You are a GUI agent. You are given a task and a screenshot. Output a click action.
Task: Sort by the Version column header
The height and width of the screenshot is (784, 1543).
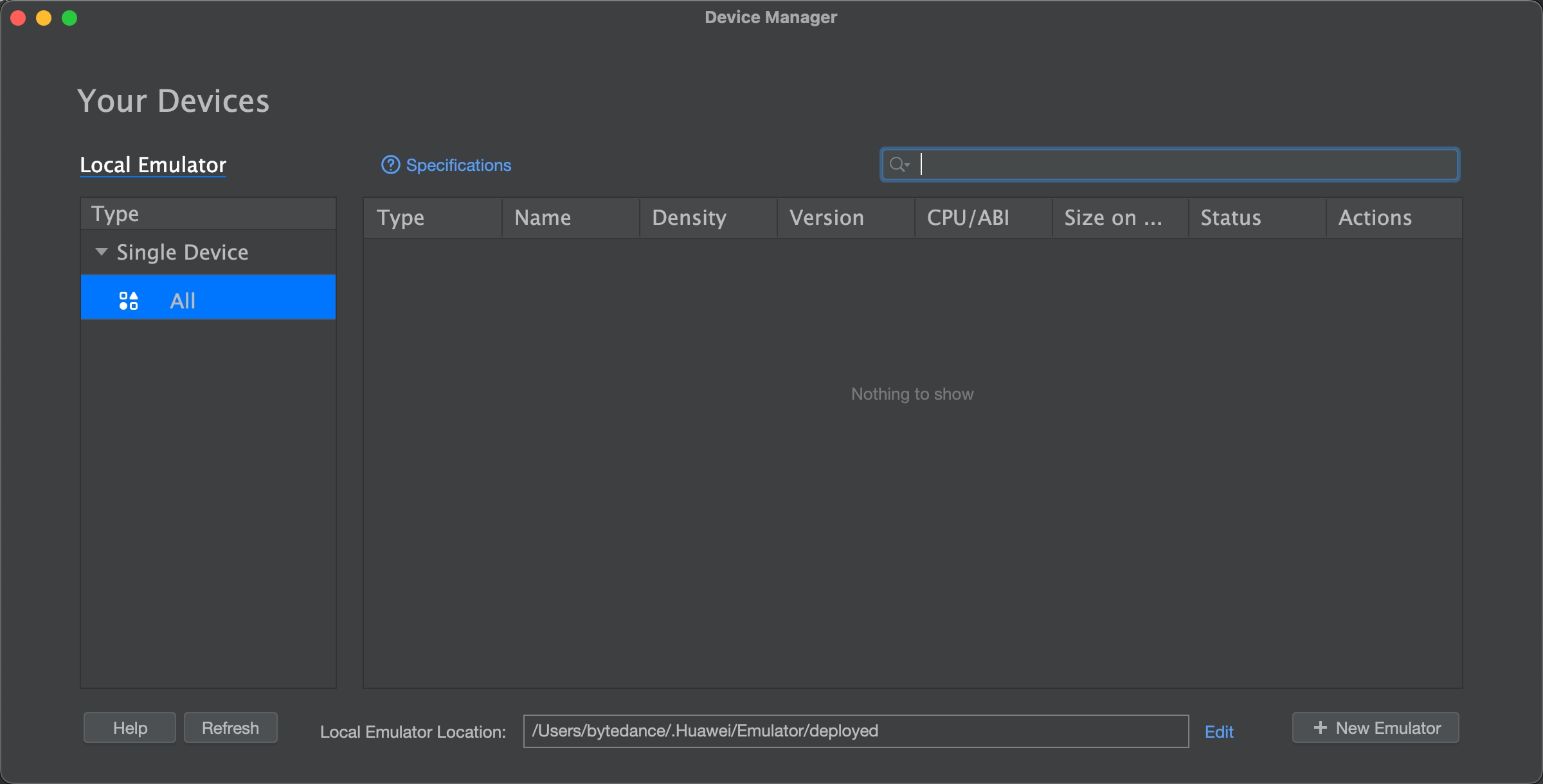tap(846, 218)
